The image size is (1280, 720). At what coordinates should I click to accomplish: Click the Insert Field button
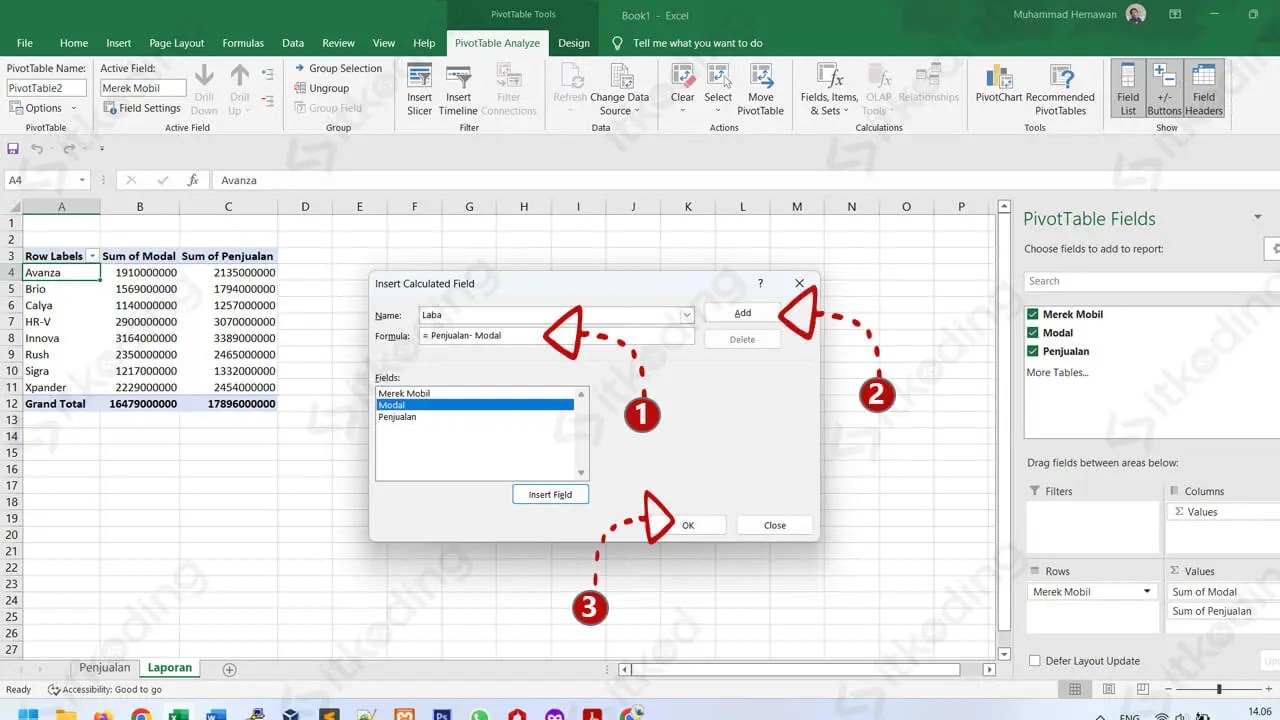tap(550, 495)
